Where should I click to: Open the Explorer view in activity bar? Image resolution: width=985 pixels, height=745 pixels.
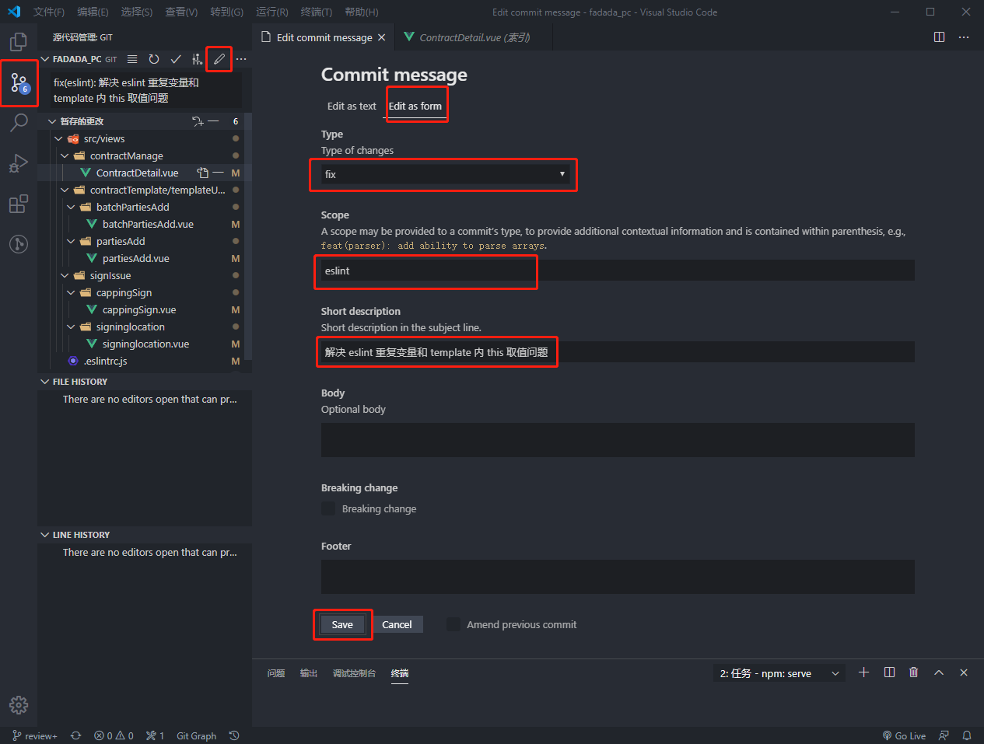click(18, 42)
